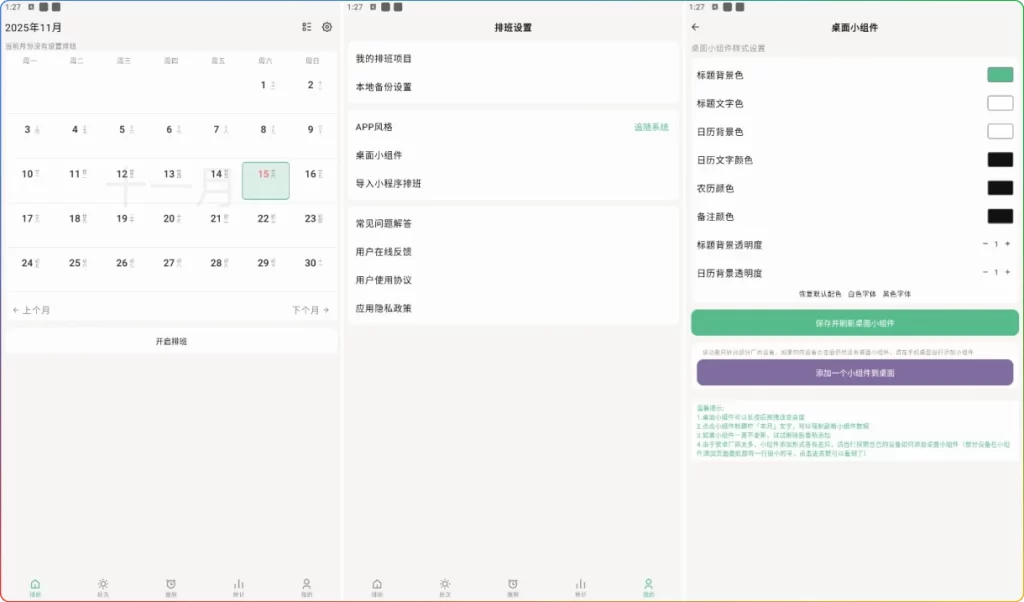Open the 排班 home tab icon

(x=34, y=583)
